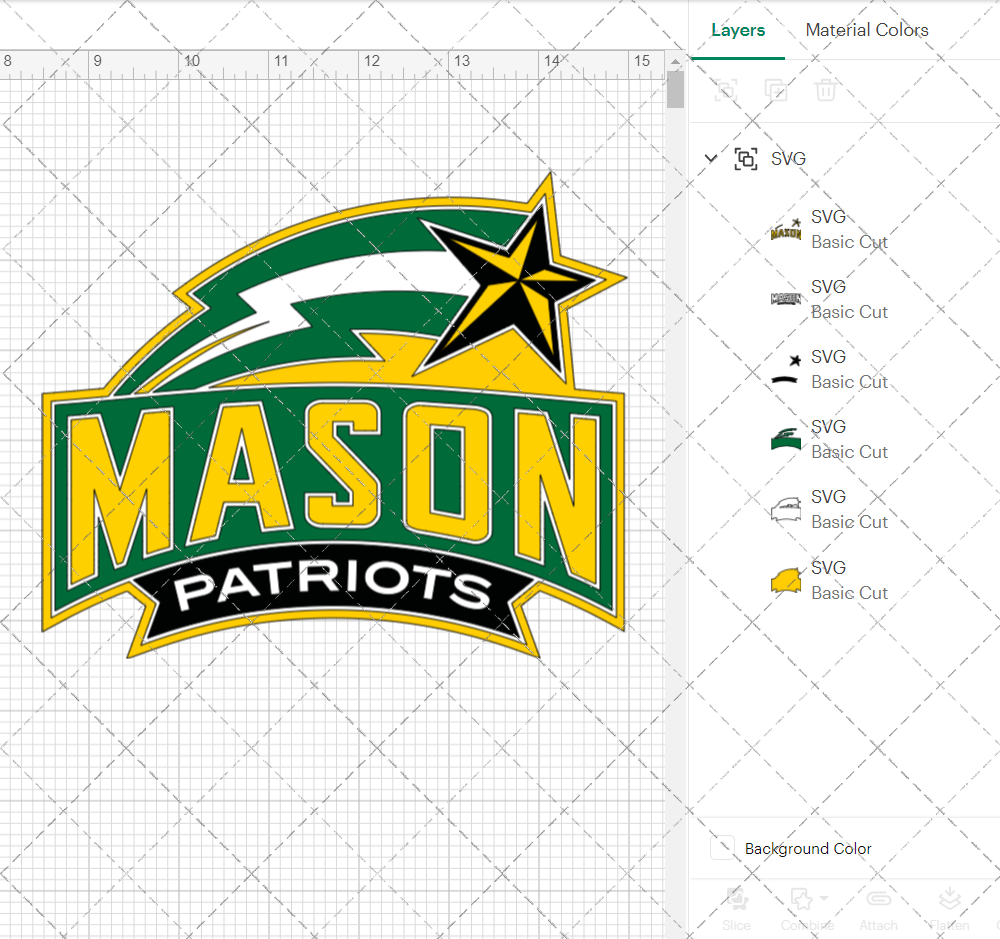
Task: Collapse the SVG group chevron
Action: (x=710, y=158)
